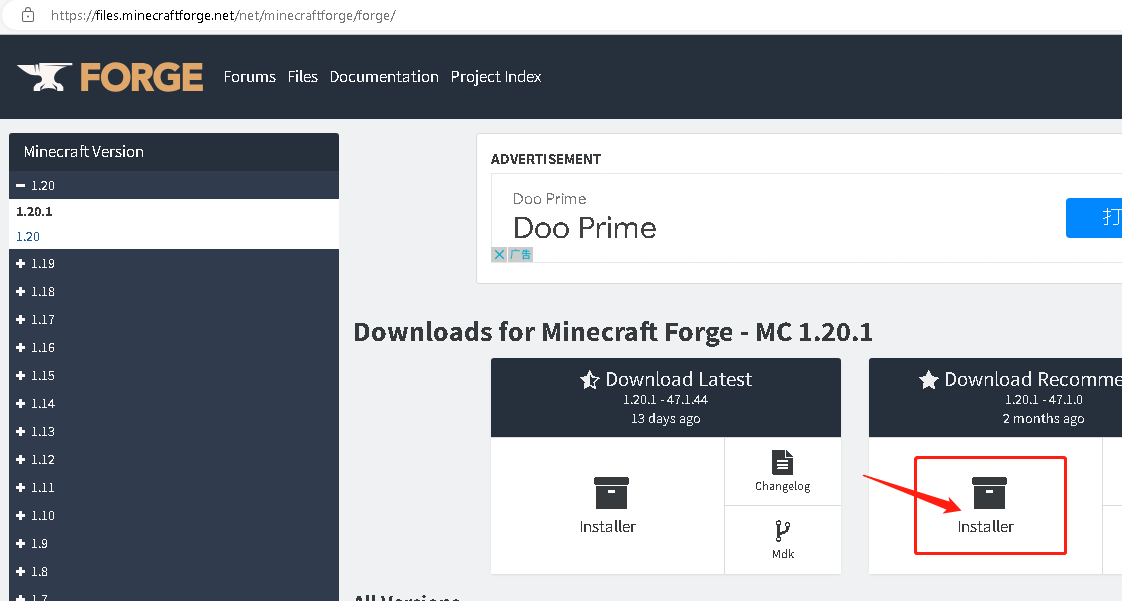Download the Mdk branch icon
1122x601 pixels.
tap(783, 532)
